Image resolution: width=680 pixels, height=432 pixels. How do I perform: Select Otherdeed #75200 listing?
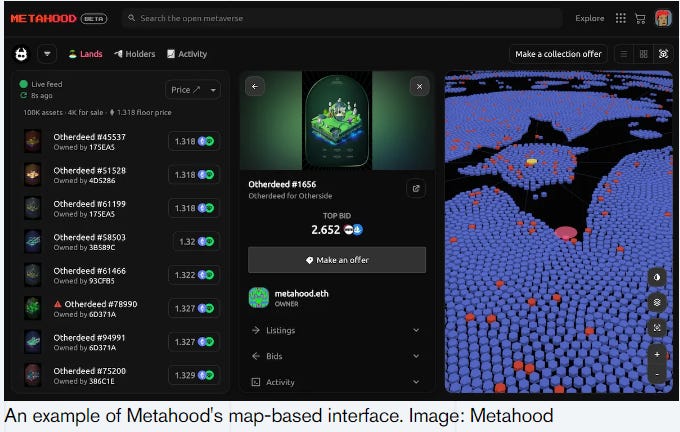[121, 375]
